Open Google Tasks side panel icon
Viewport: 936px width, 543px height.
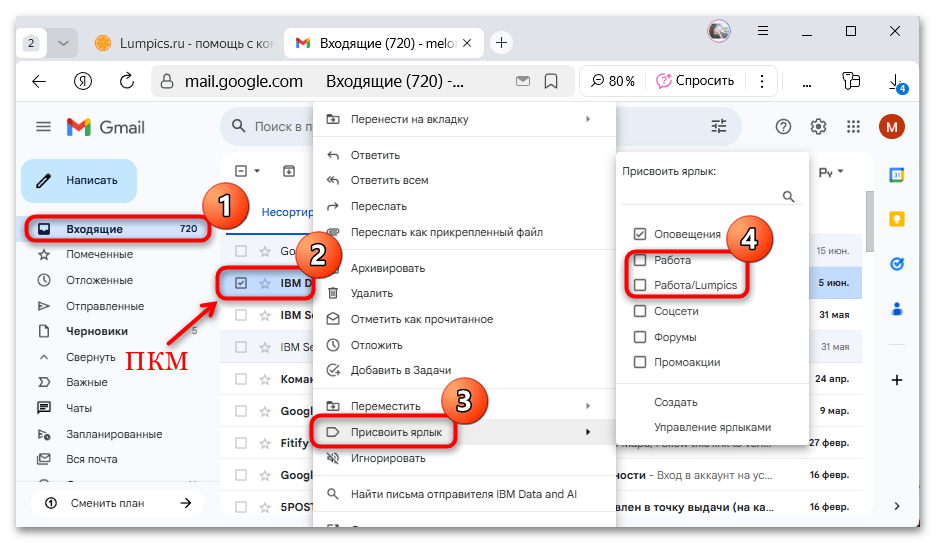click(x=897, y=264)
